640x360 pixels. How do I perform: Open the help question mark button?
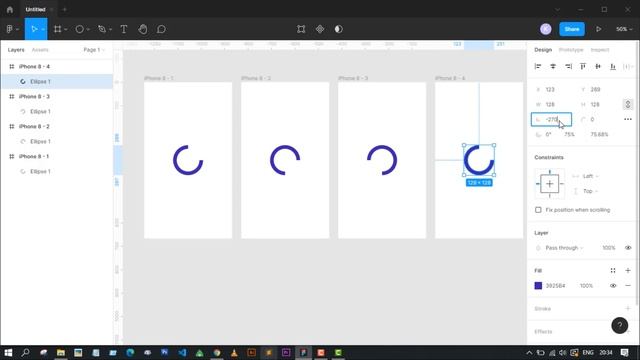[x=620, y=325]
